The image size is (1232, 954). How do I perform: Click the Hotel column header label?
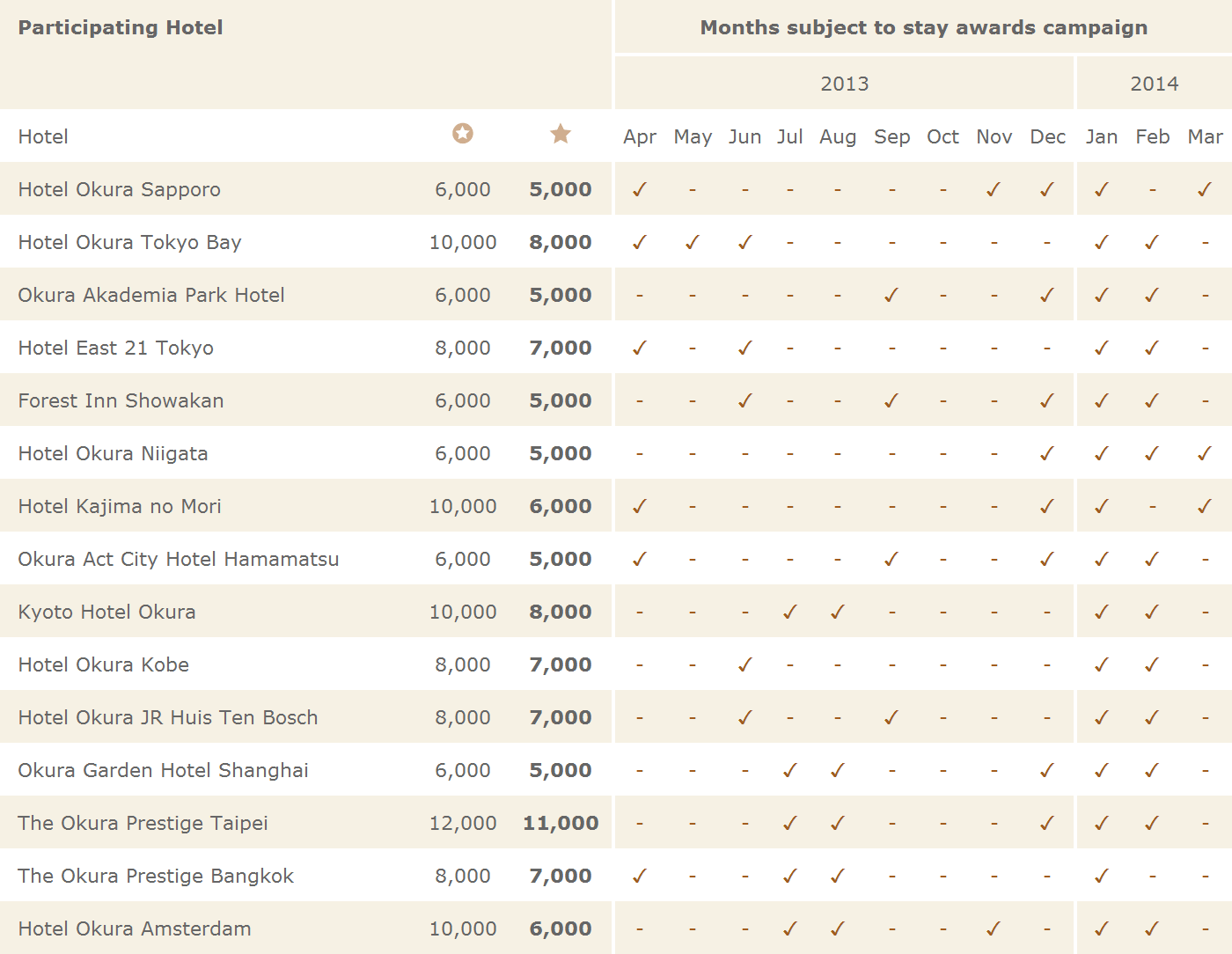[x=43, y=136]
